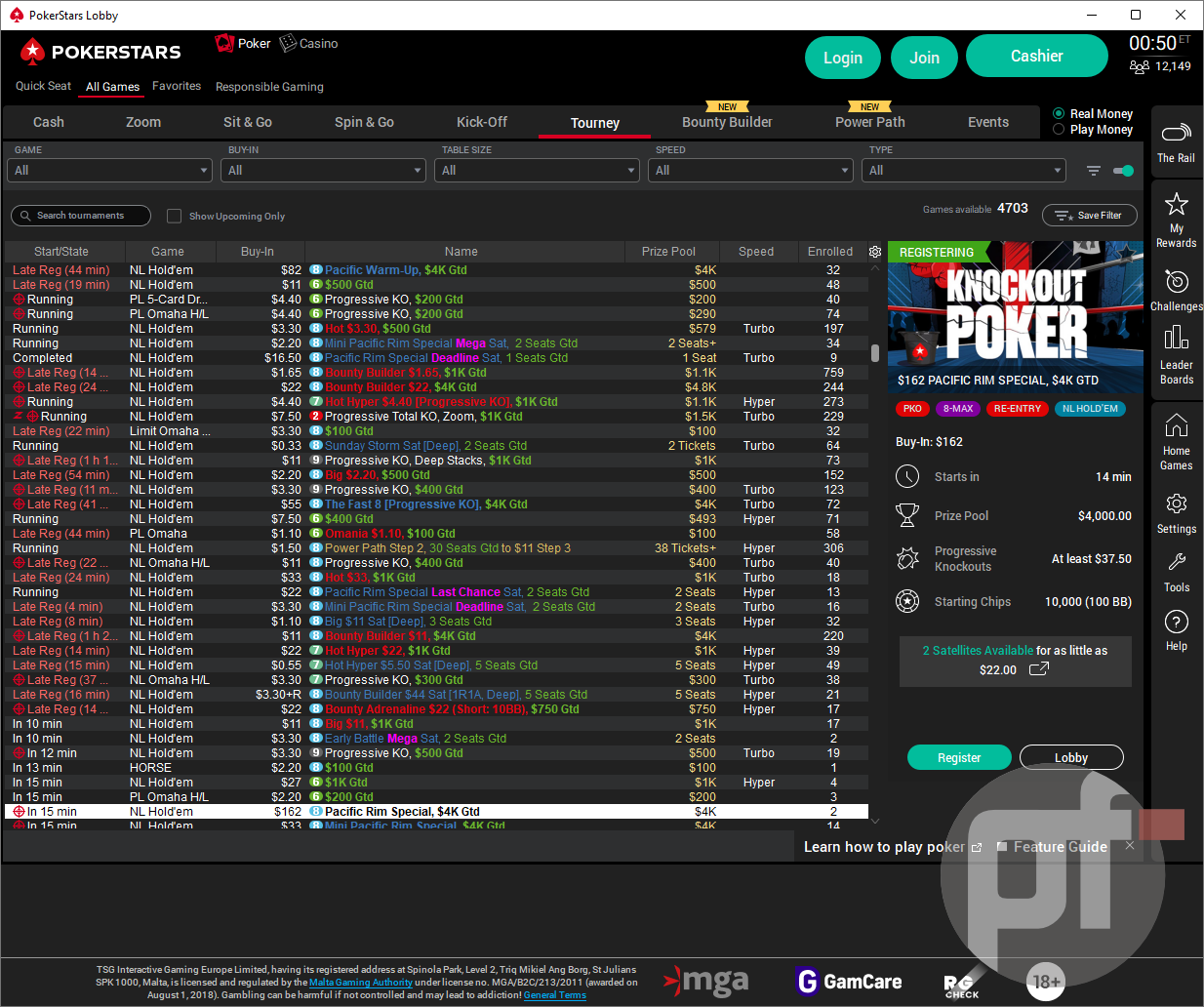The width and height of the screenshot is (1204, 1007).
Task: Click the 8-MAX tag badge
Action: tap(958, 409)
